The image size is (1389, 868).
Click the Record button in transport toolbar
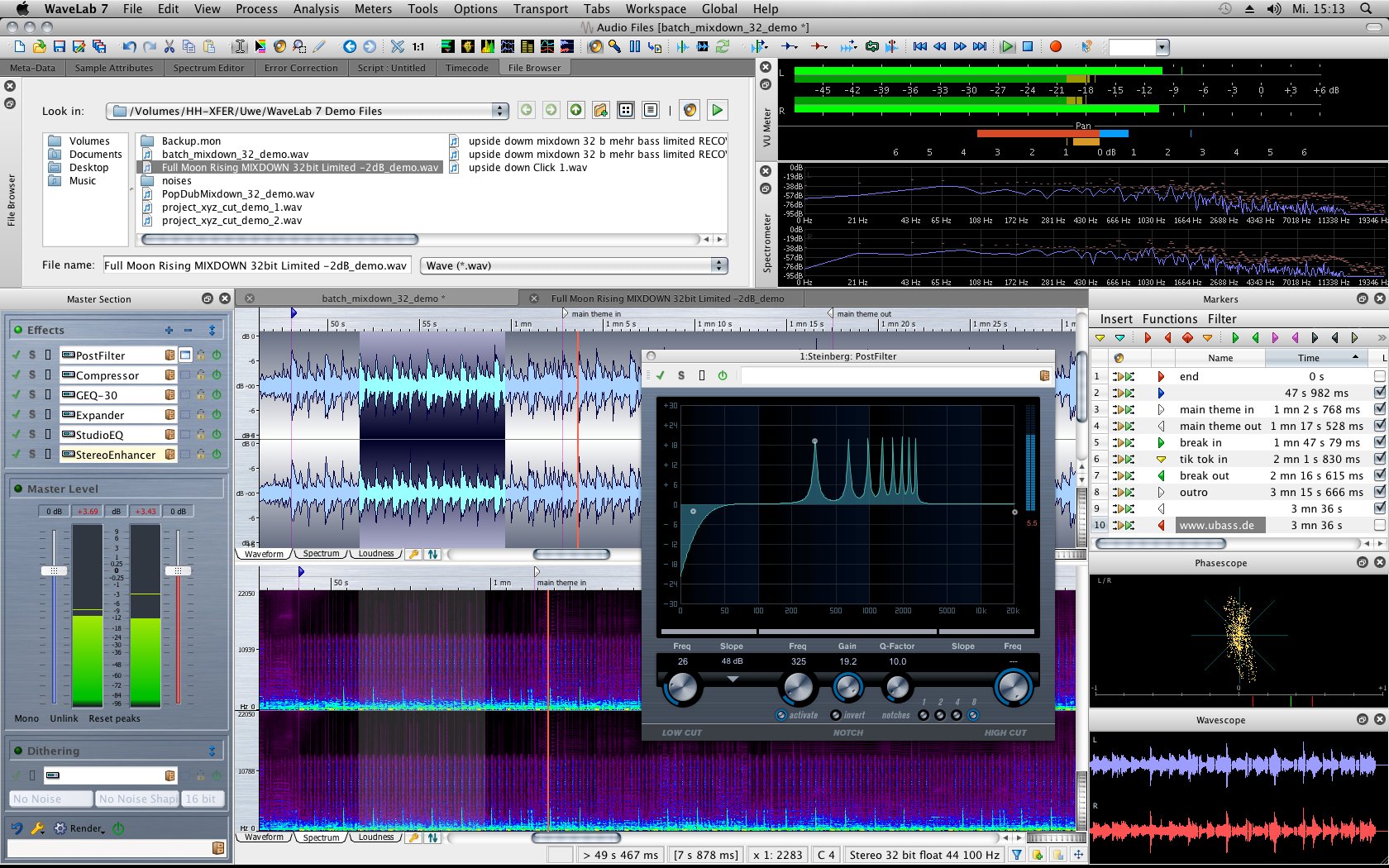click(x=1055, y=47)
